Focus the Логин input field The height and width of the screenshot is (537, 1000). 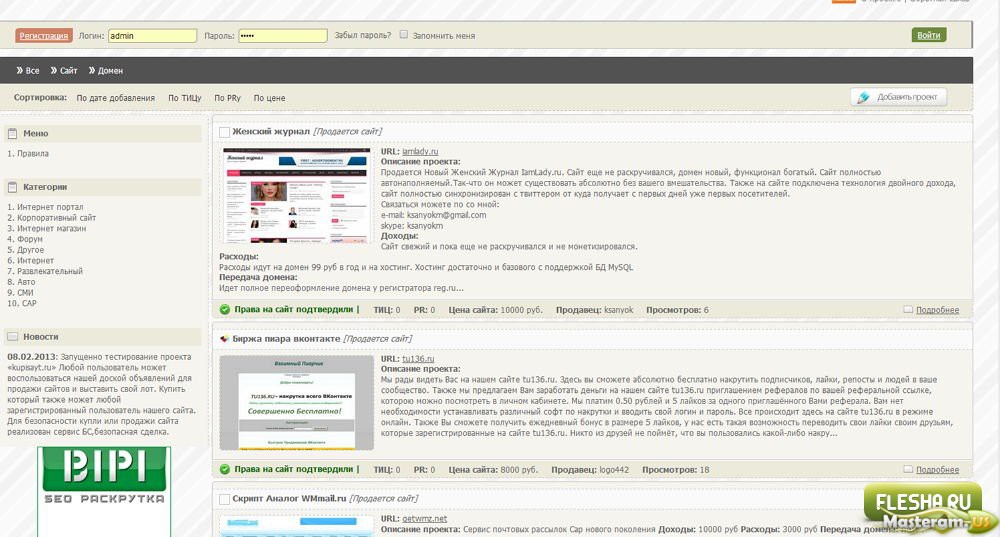pyautogui.click(x=152, y=36)
